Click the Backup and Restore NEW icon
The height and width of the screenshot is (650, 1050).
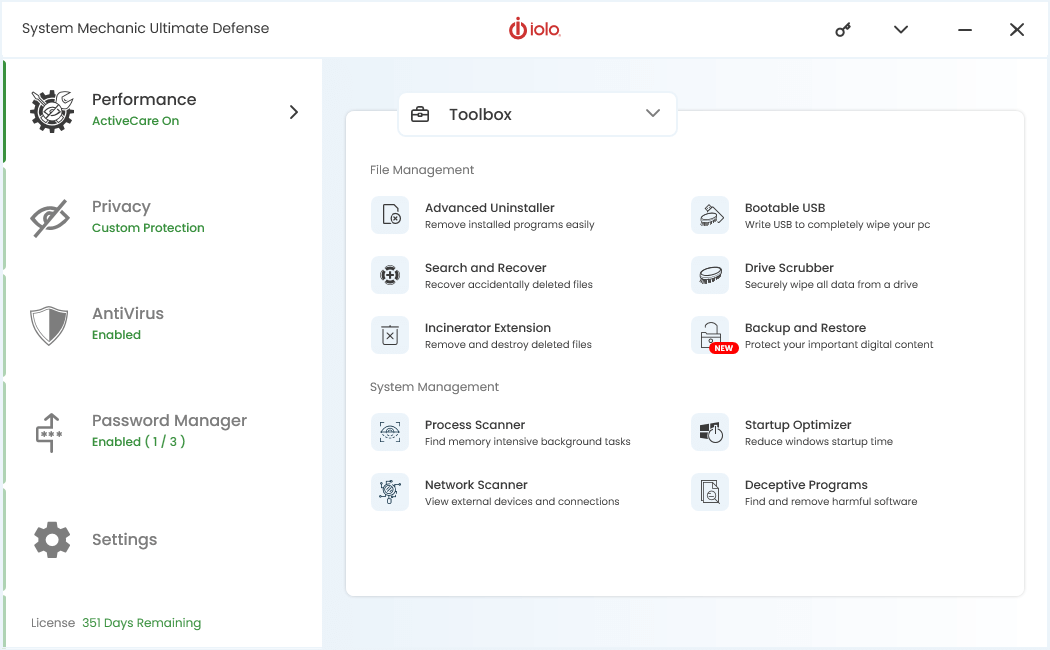point(712,336)
